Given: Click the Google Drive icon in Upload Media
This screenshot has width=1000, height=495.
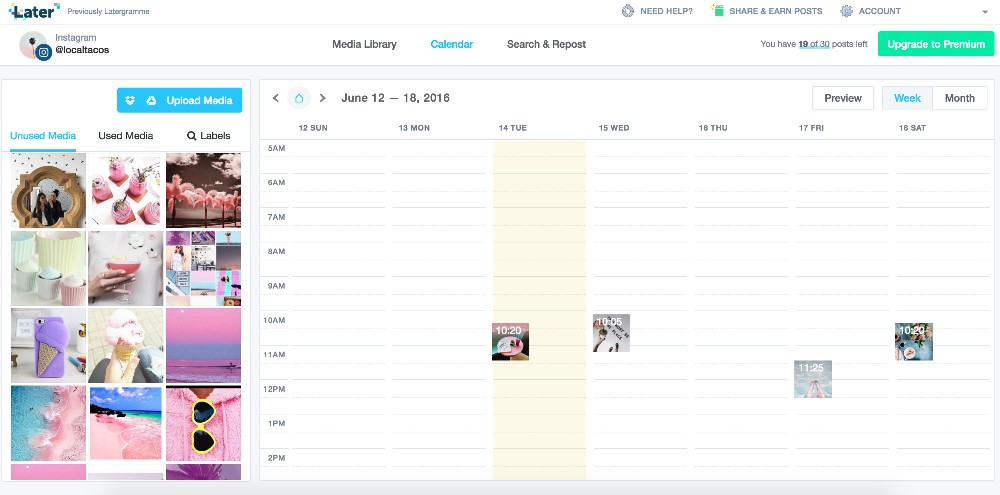Looking at the screenshot, I should [151, 100].
